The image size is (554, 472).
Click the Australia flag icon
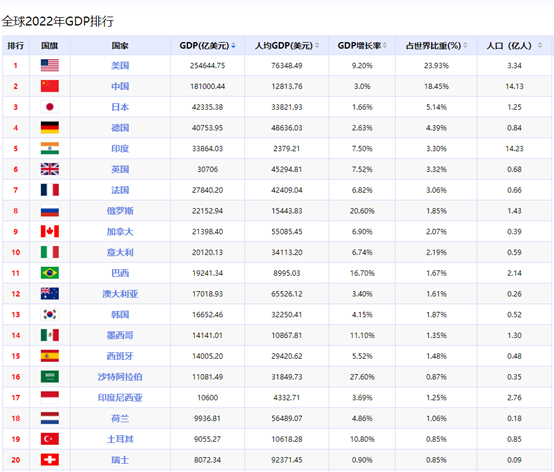[x=50, y=294]
